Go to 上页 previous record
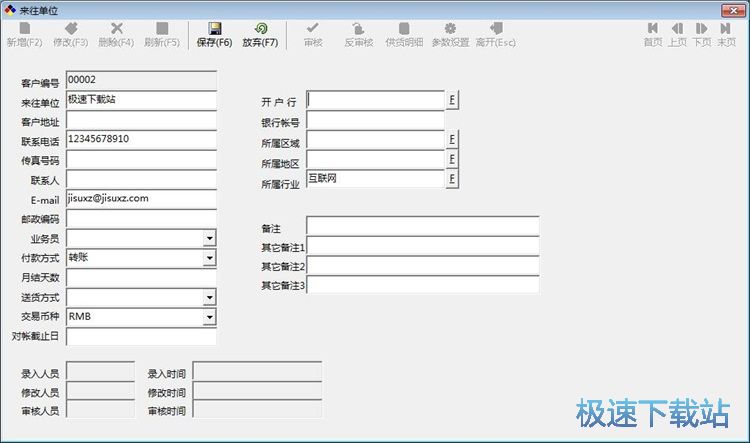750x443 pixels. (x=677, y=34)
